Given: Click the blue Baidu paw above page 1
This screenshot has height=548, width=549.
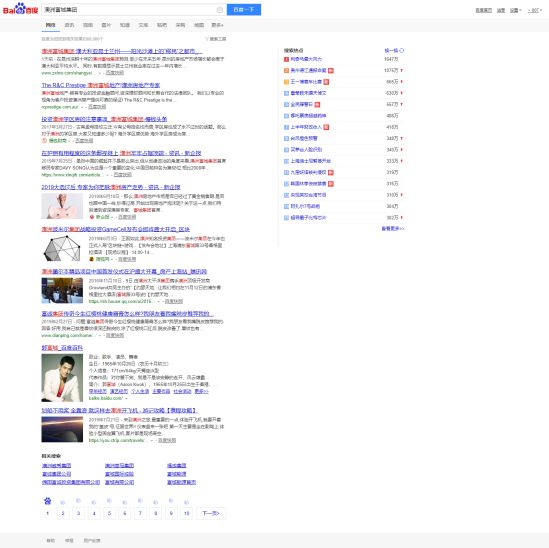Looking at the screenshot, I should coord(48,501).
